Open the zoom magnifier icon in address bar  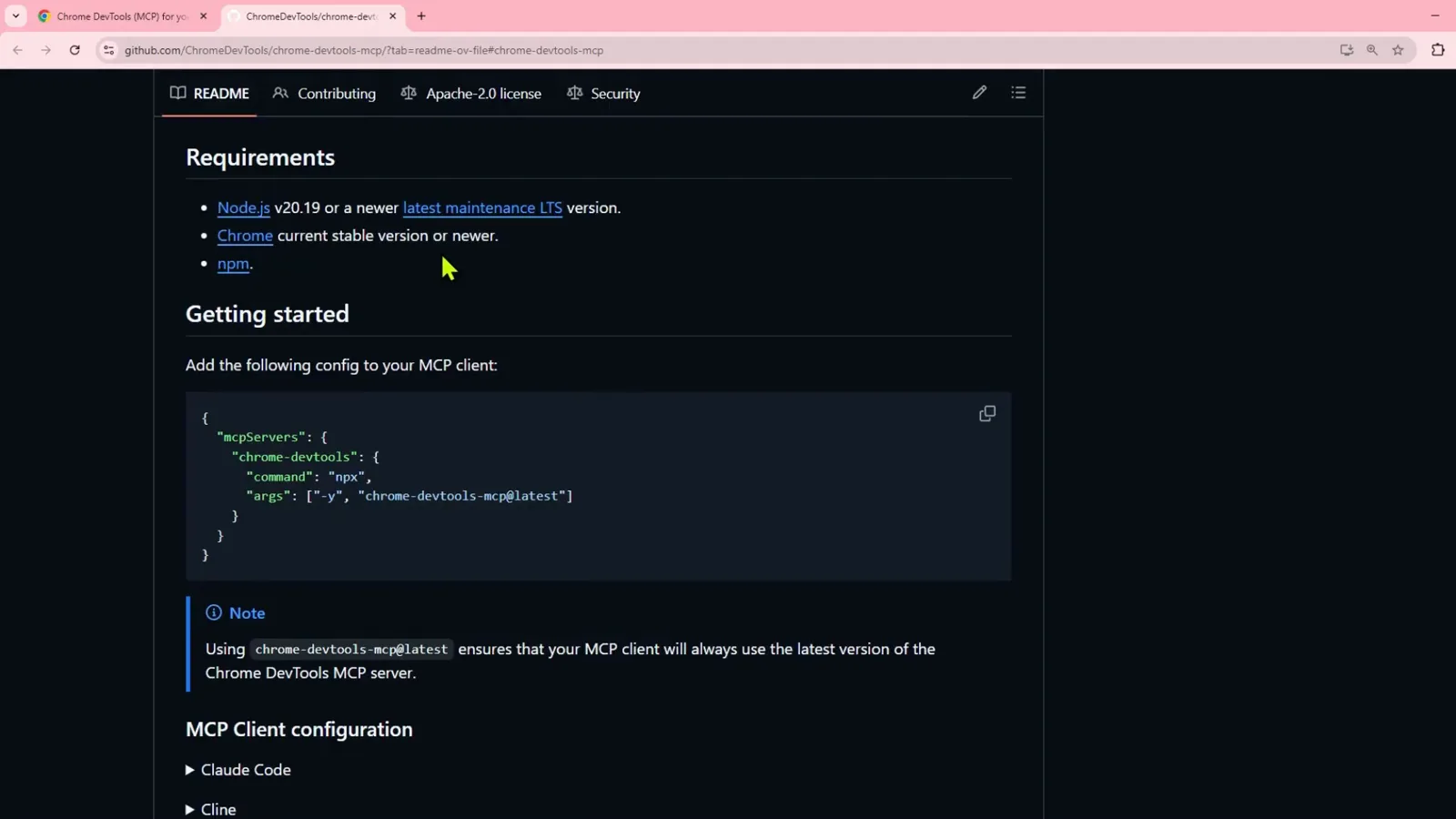click(x=1372, y=50)
